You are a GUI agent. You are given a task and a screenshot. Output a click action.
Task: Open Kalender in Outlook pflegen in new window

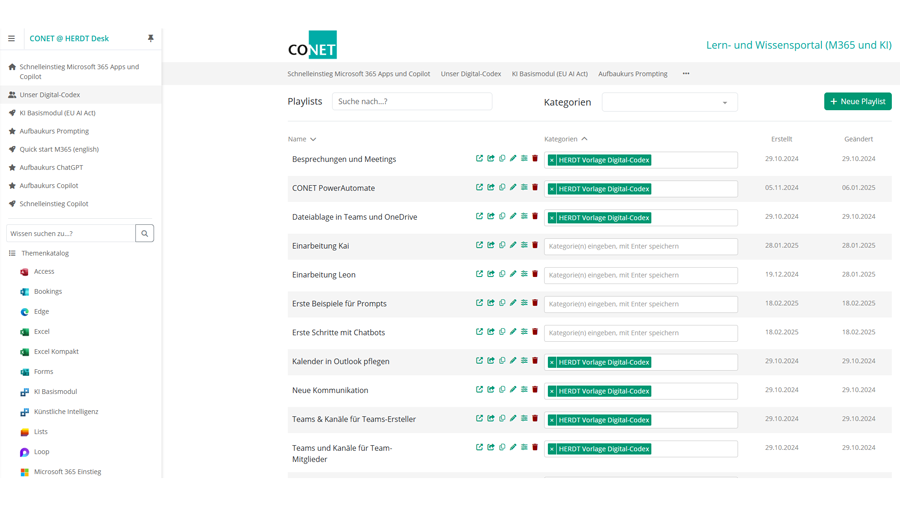[479, 360]
